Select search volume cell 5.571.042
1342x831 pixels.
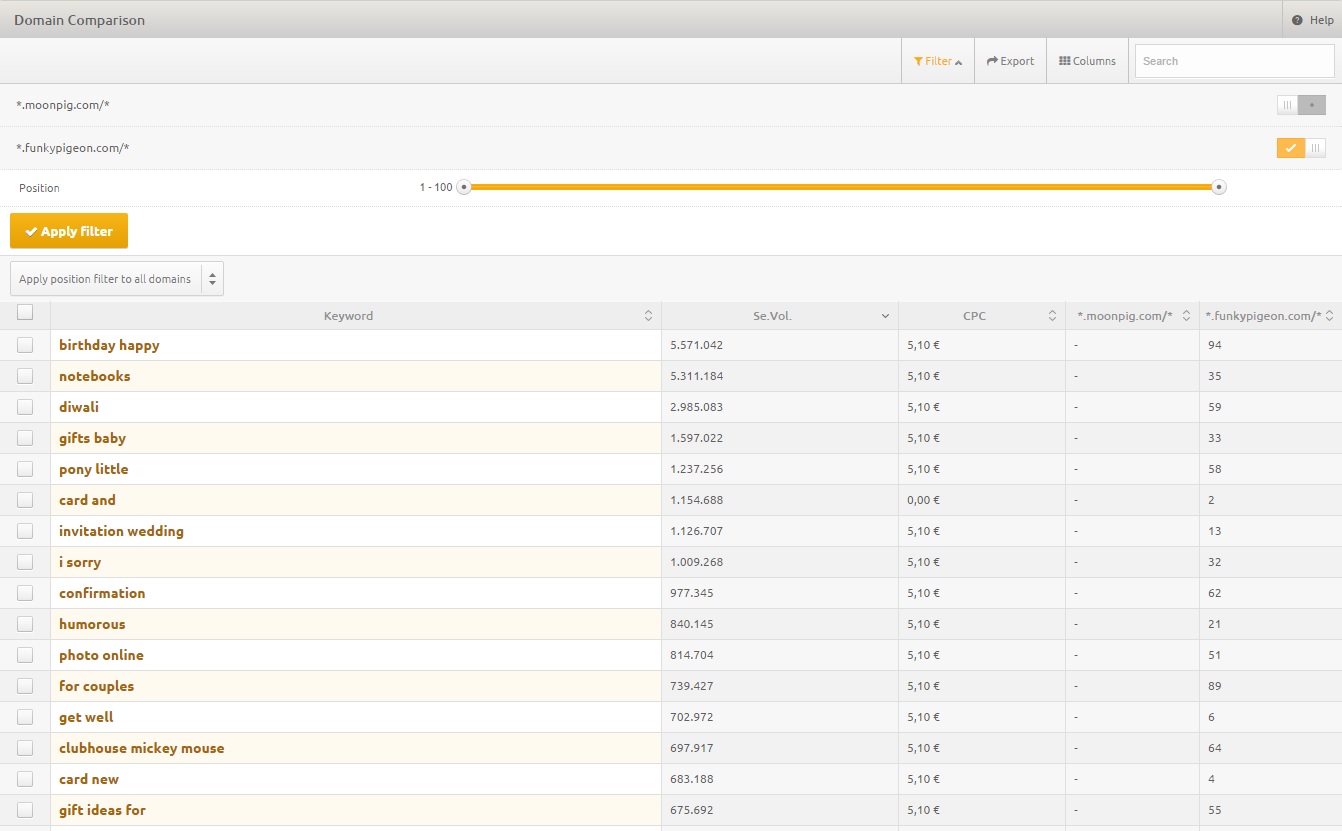697,345
